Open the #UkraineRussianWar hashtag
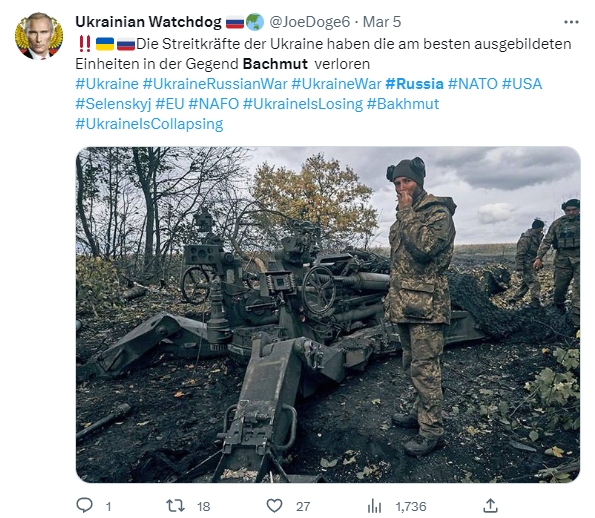Image resolution: width=595 pixels, height=518 pixels. (215, 84)
